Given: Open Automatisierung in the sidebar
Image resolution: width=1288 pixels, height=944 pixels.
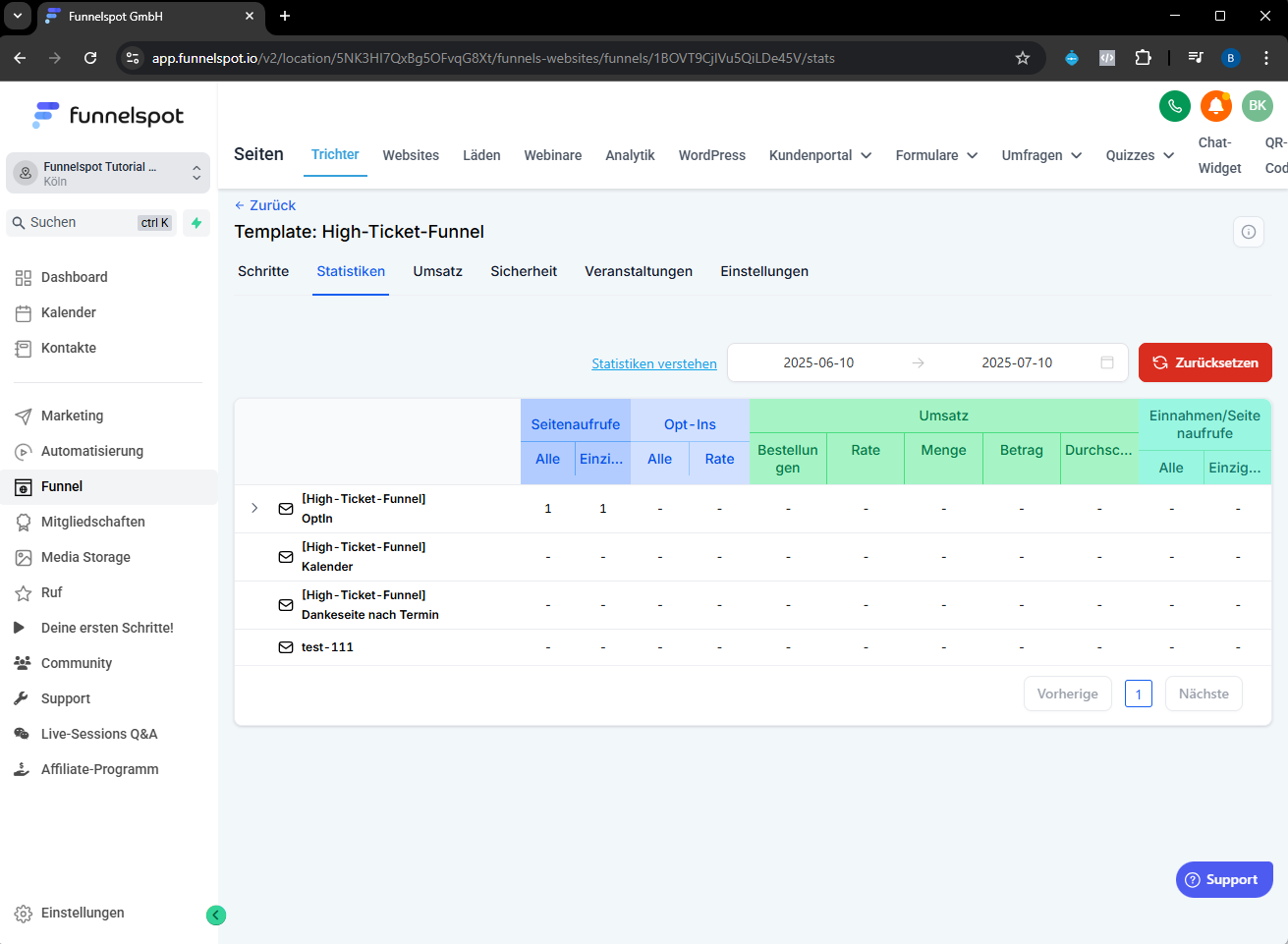Looking at the screenshot, I should pos(92,451).
